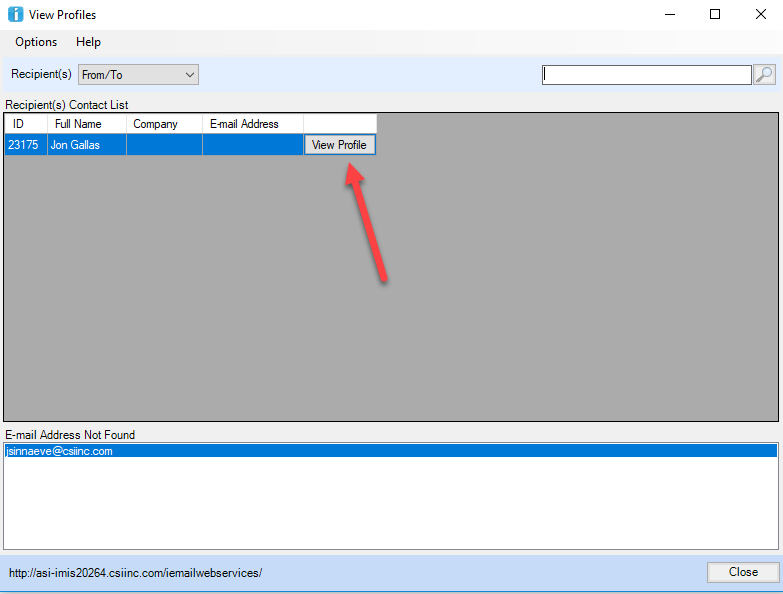This screenshot has height=594, width=783.
Task: Select the Jon Gallas name cell
Action: point(86,145)
